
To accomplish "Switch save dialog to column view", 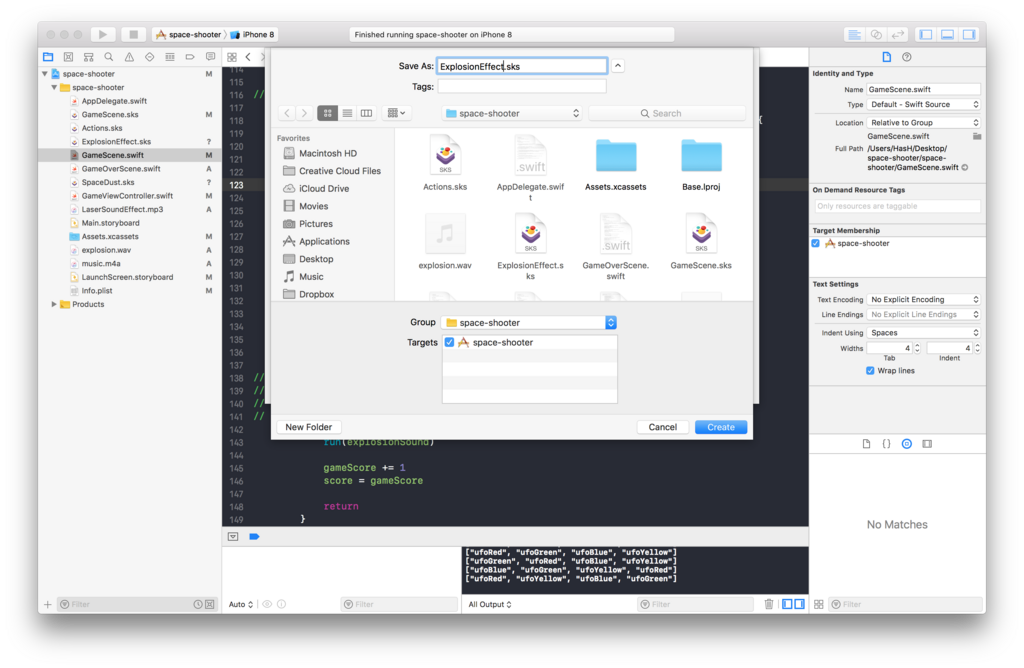I will [x=366, y=113].
